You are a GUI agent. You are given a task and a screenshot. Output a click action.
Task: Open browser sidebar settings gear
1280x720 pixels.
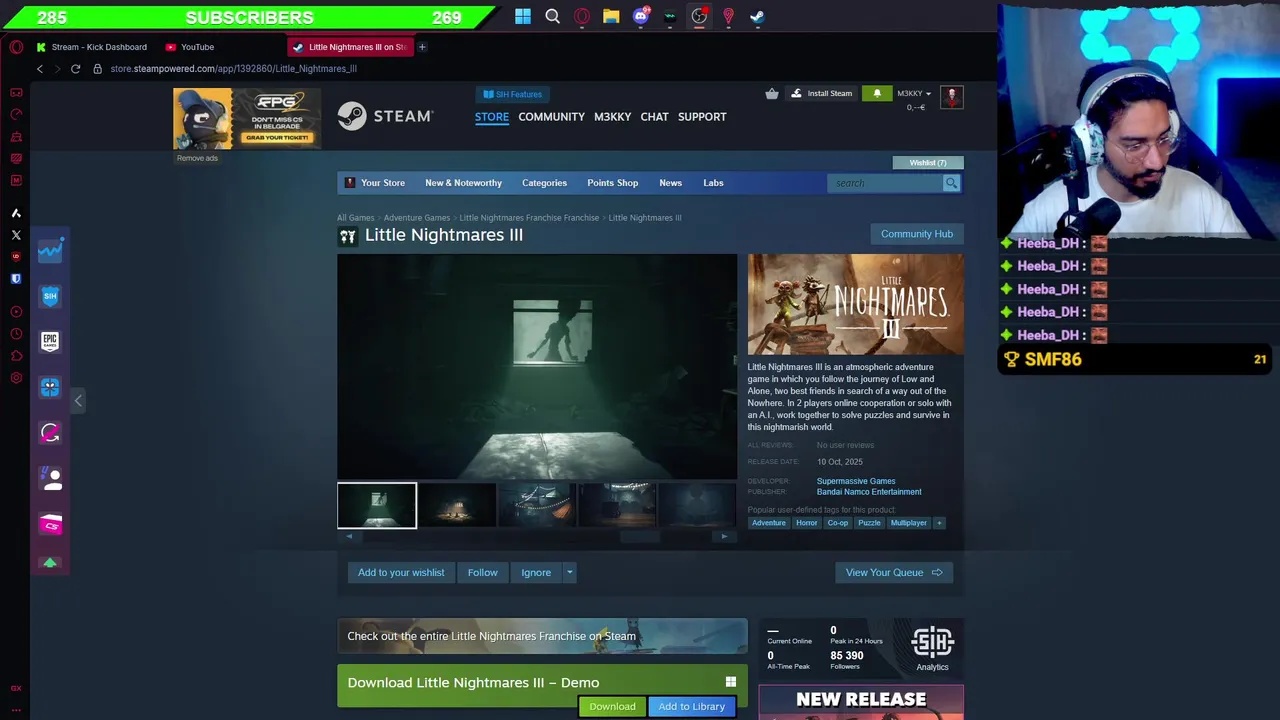pos(16,378)
